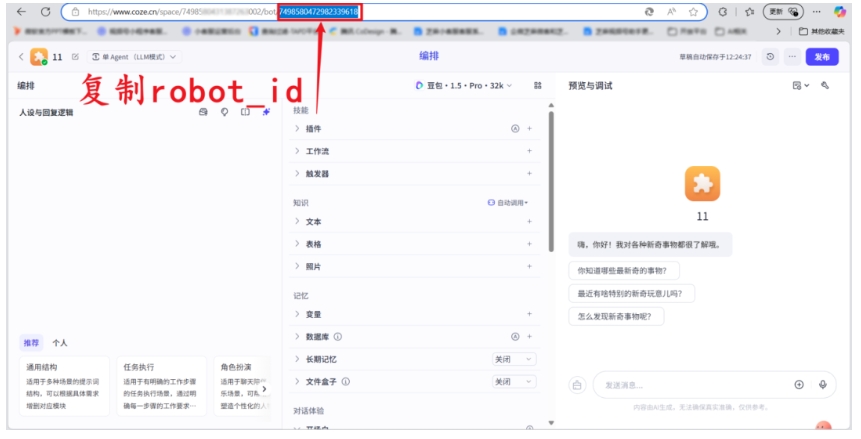The width and height of the screenshot is (861, 439).
Task: Open the preview panel dropdown next to debug icon
Action: 801,85
